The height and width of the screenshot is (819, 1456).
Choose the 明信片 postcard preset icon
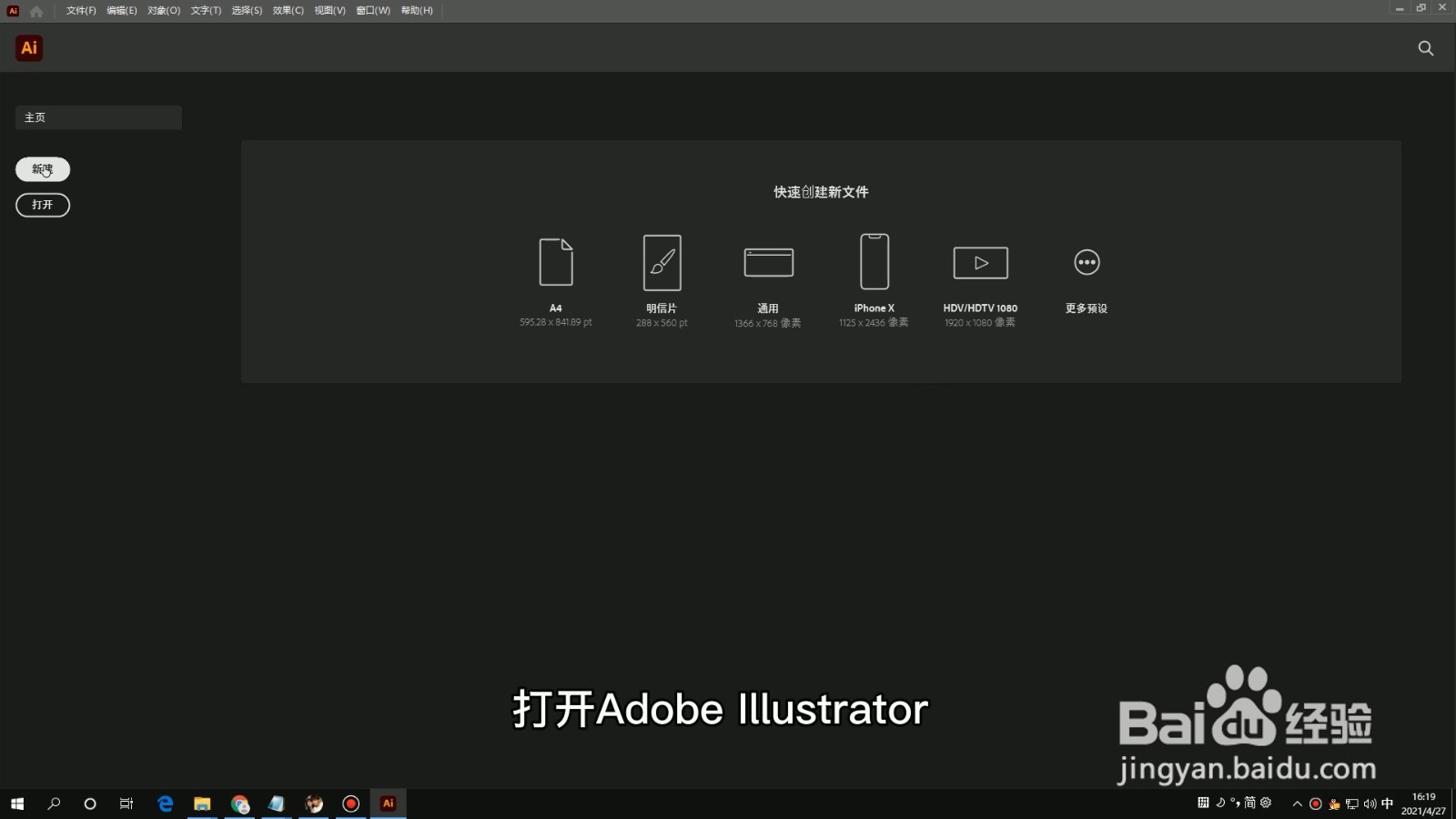(662, 262)
